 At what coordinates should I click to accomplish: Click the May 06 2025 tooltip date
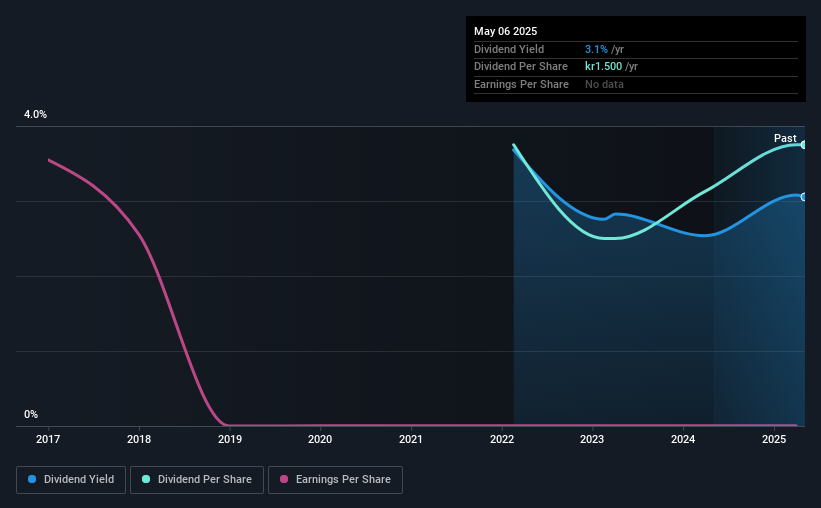coord(505,31)
